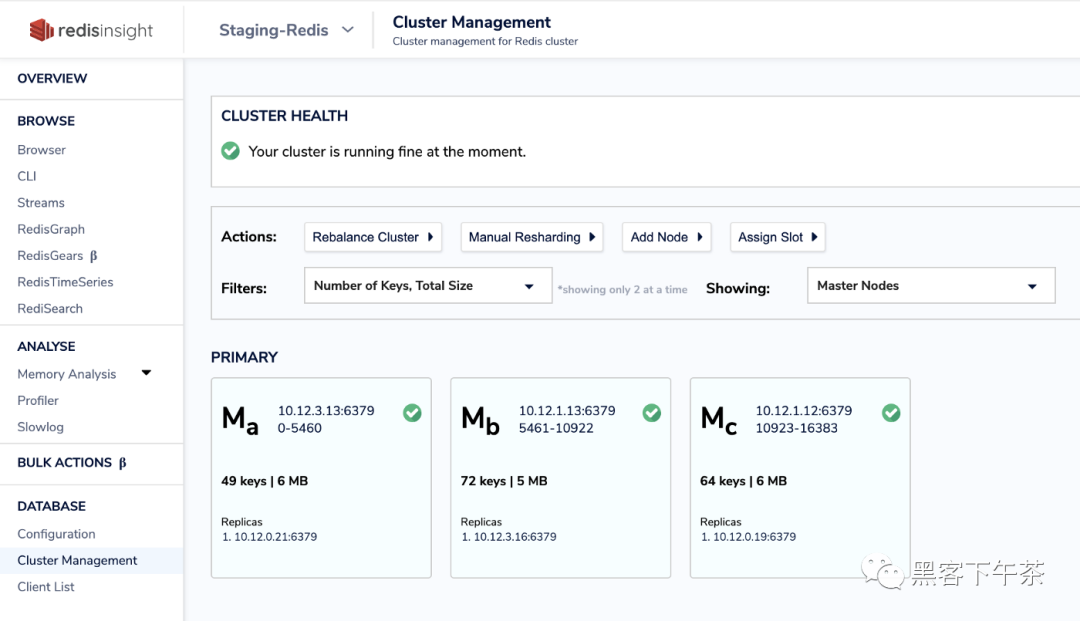Open the Staging-Redis database dropdown

[287, 30]
